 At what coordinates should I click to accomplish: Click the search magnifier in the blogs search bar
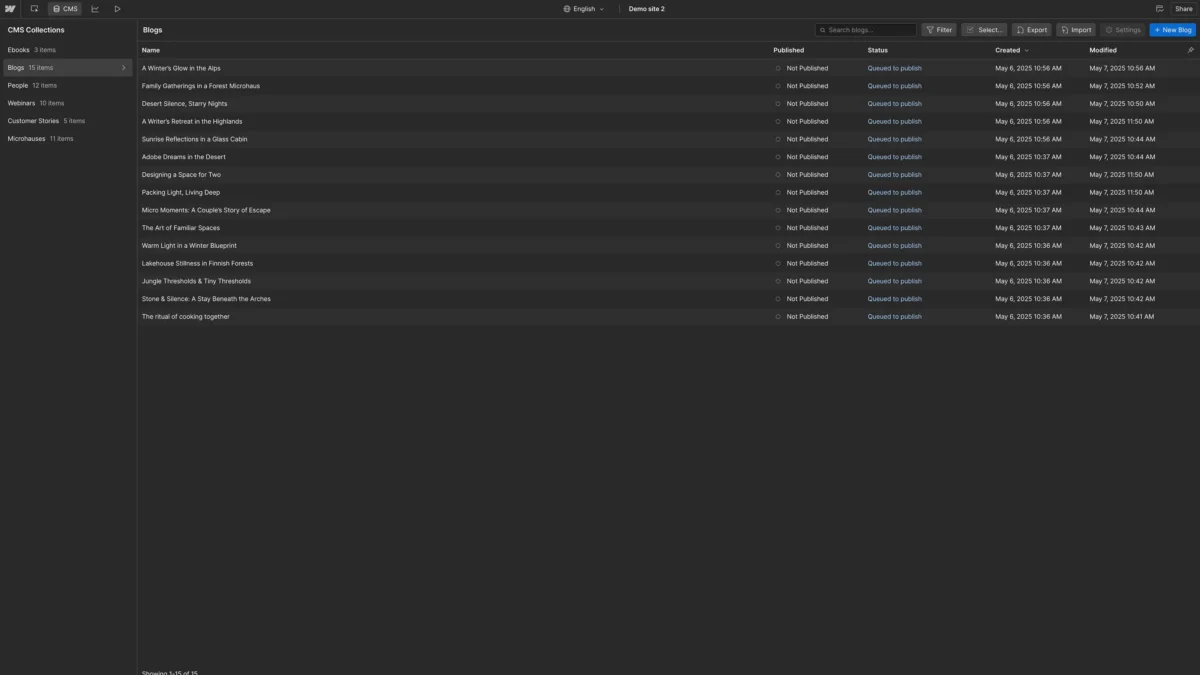823,29
